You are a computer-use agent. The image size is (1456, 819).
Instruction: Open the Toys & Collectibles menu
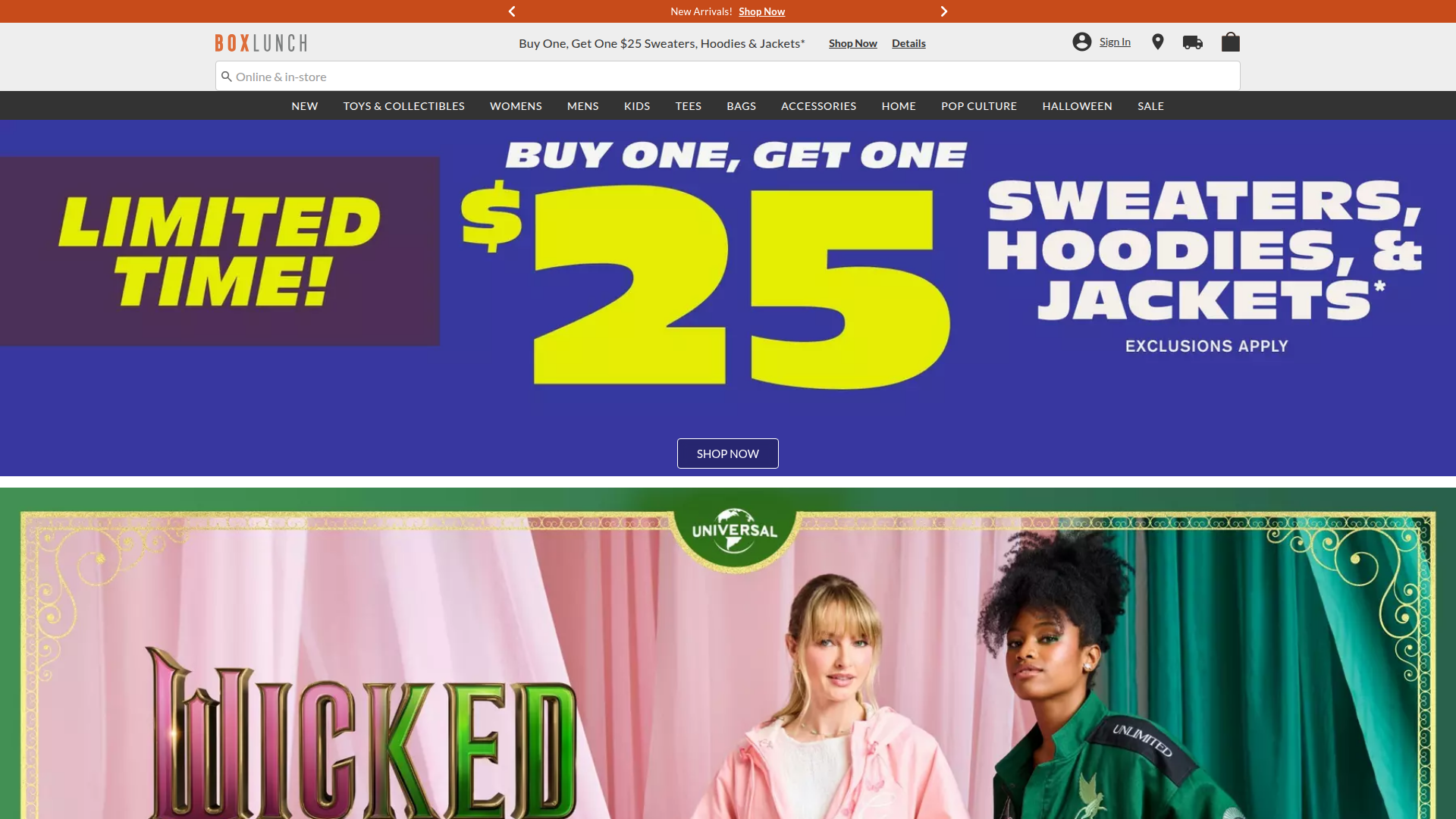[403, 106]
